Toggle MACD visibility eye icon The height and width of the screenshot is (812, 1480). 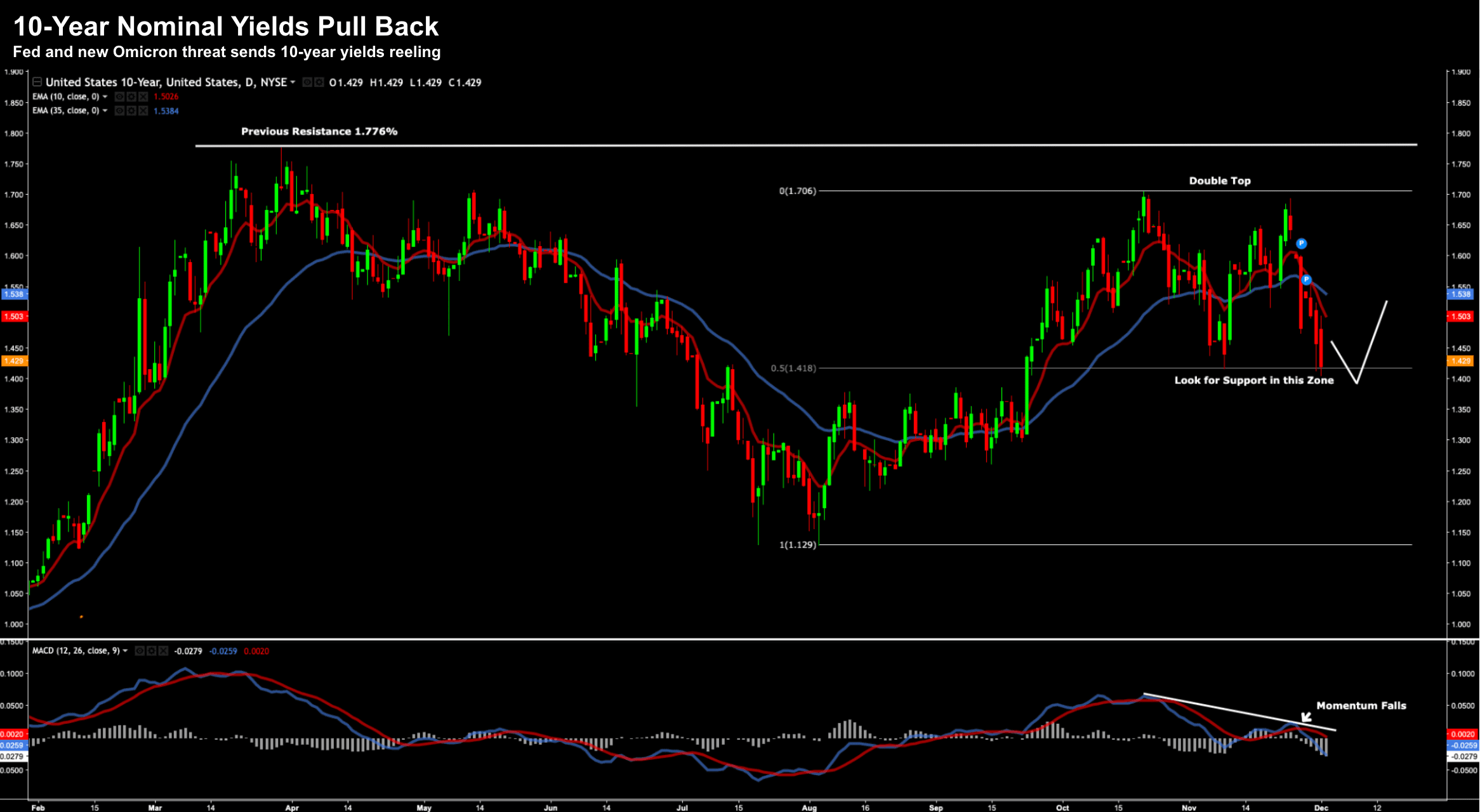pyautogui.click(x=140, y=651)
